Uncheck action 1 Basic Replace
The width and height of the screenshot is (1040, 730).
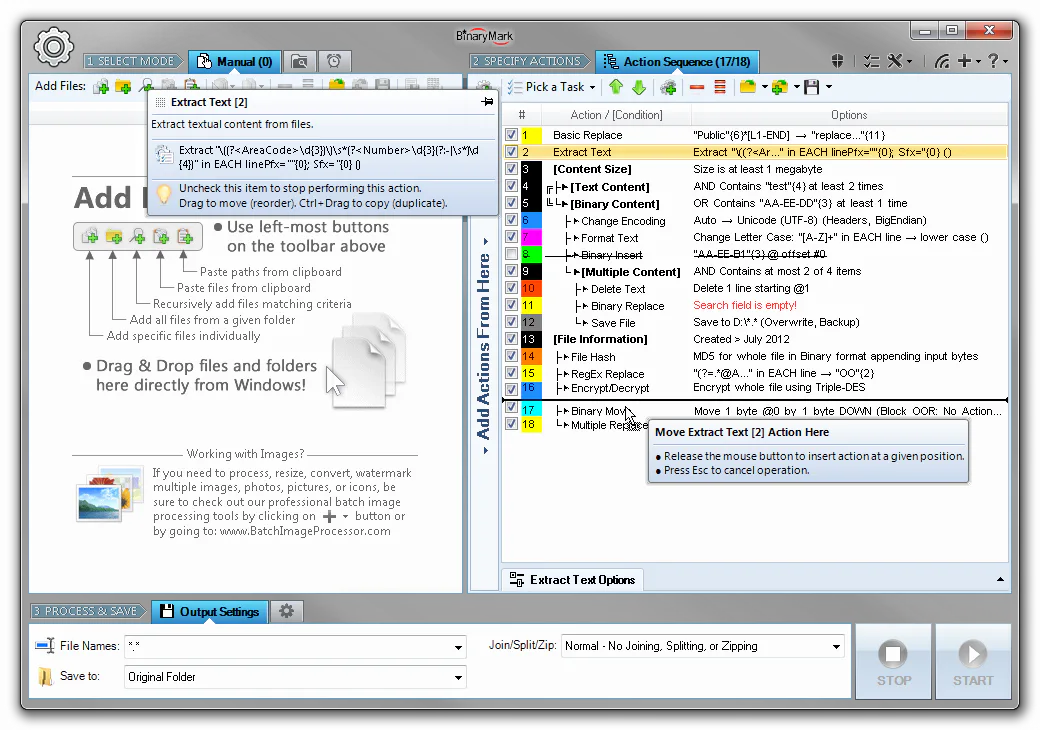[511, 135]
